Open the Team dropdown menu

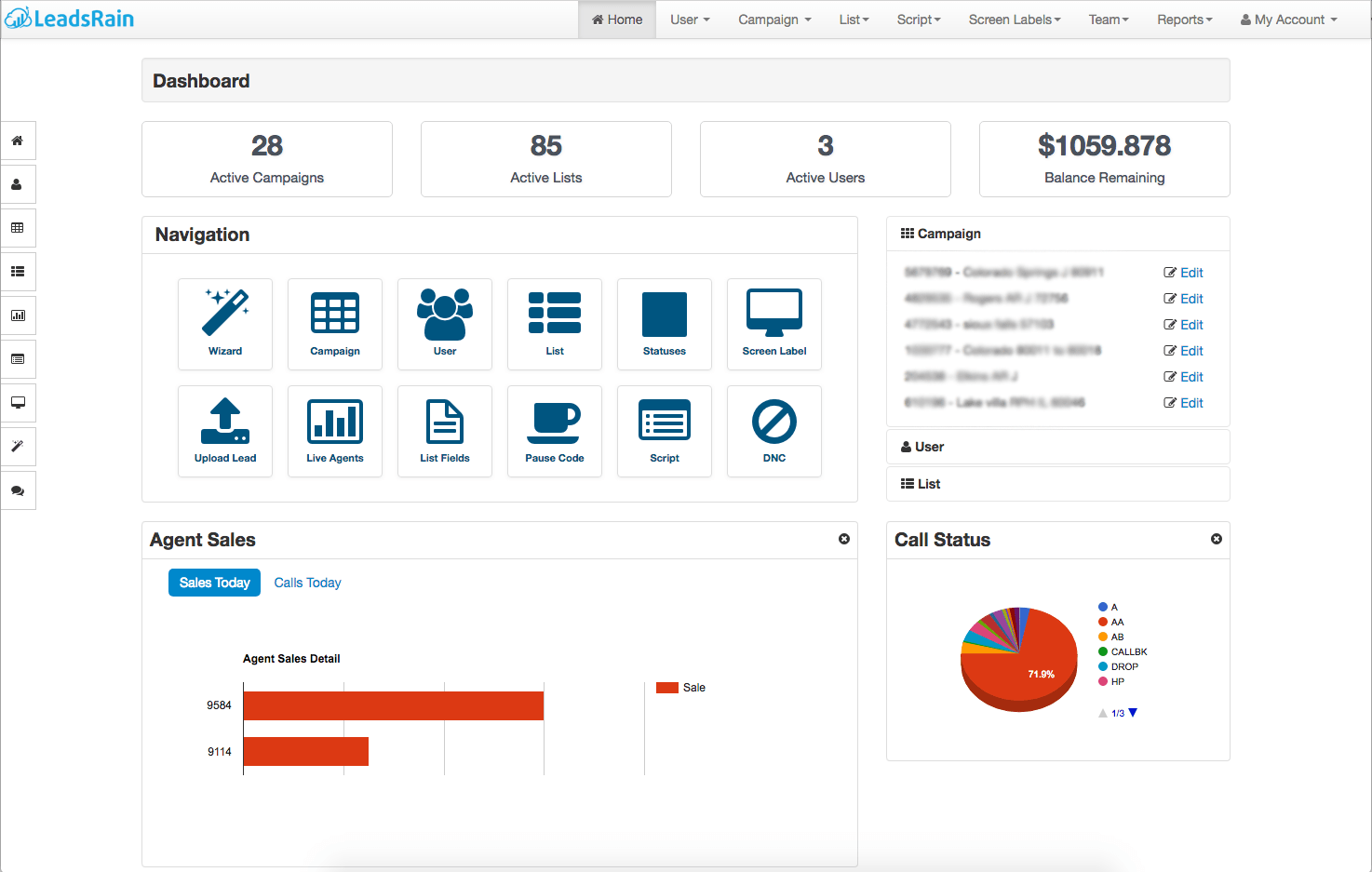(x=1109, y=20)
